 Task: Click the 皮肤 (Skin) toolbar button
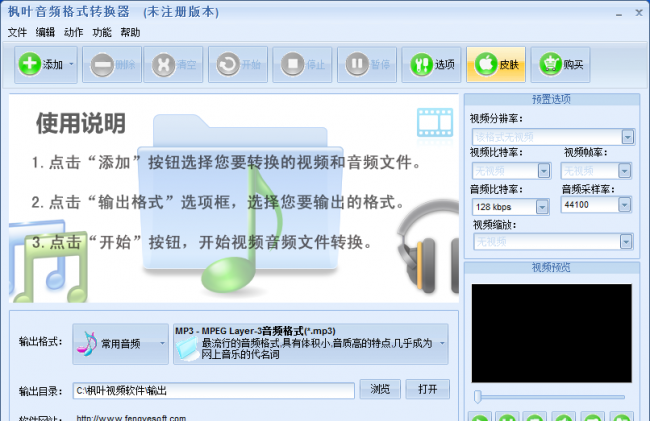[496, 65]
